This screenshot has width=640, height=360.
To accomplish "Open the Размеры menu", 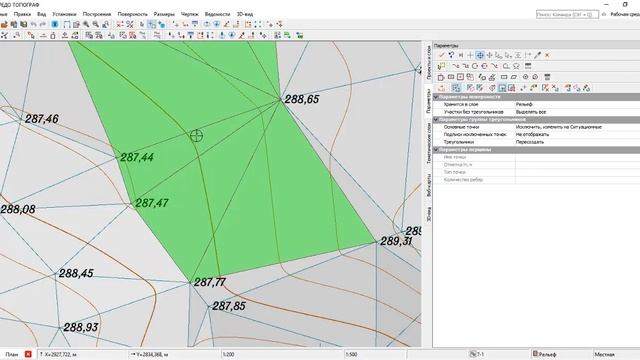I will pos(164,14).
